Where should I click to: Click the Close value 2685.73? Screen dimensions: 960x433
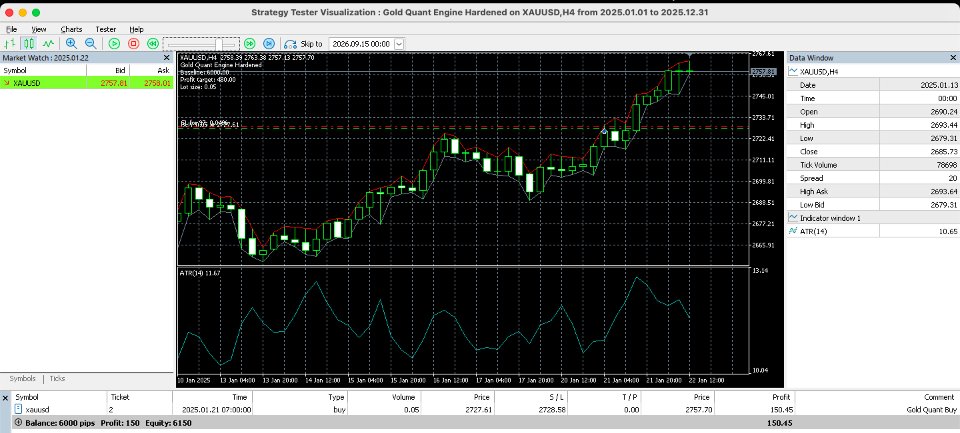945,152
